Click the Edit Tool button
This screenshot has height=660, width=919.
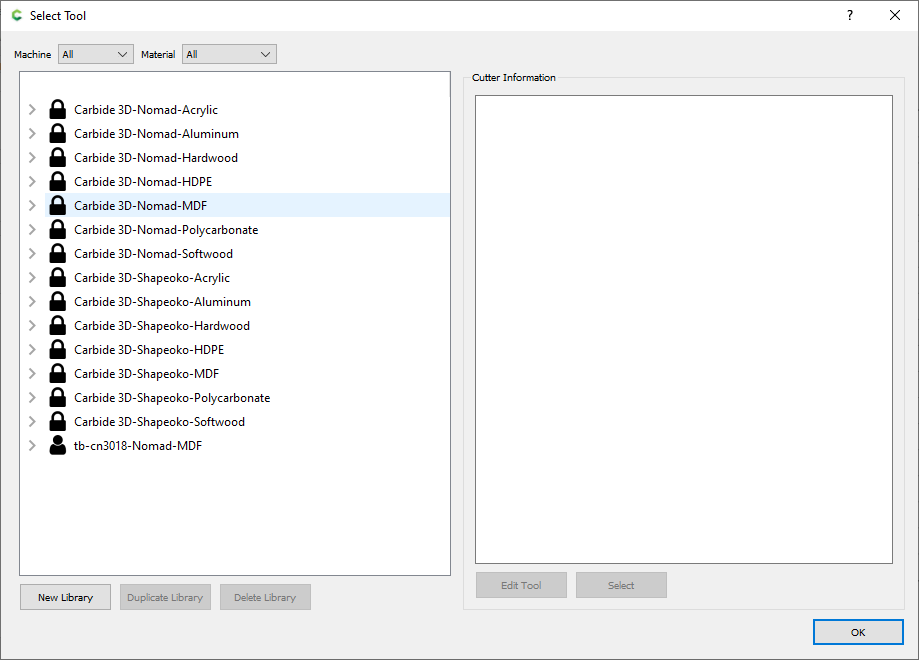(521, 585)
